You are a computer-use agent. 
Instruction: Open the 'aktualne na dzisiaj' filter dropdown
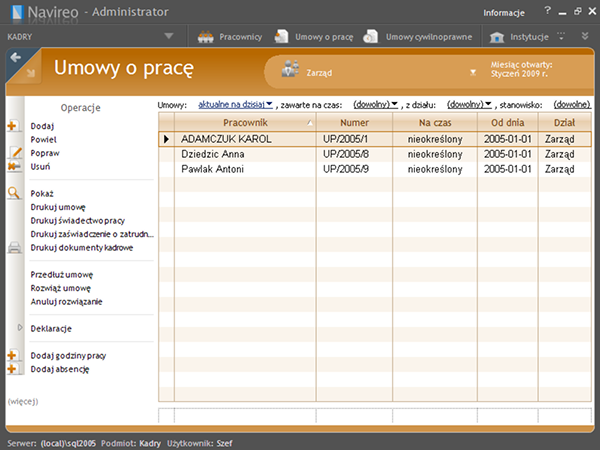[x=235, y=104]
